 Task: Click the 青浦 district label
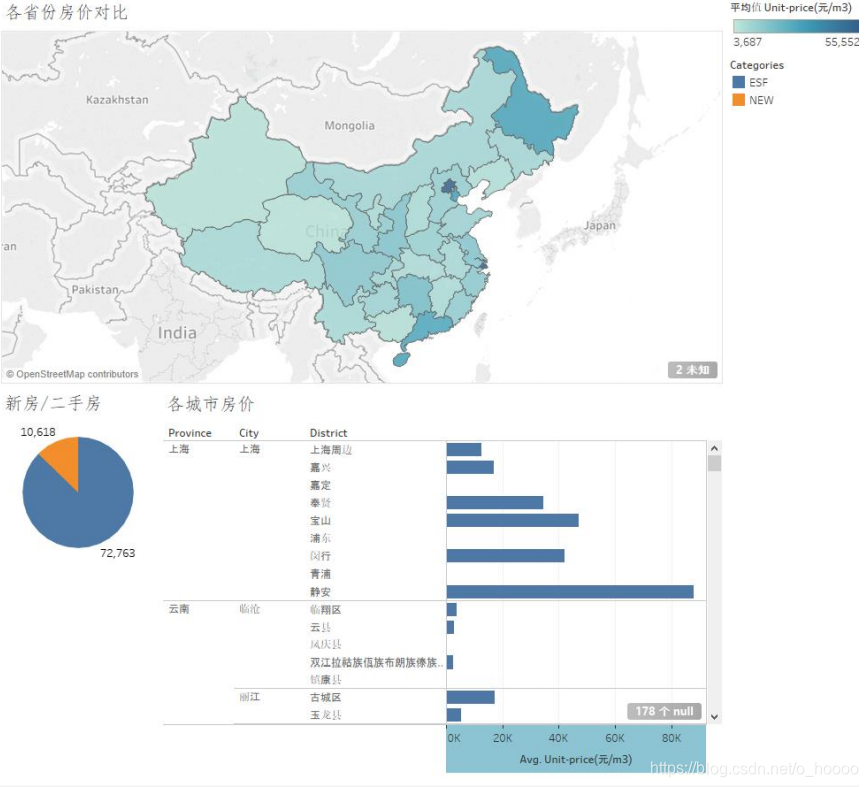coord(320,574)
